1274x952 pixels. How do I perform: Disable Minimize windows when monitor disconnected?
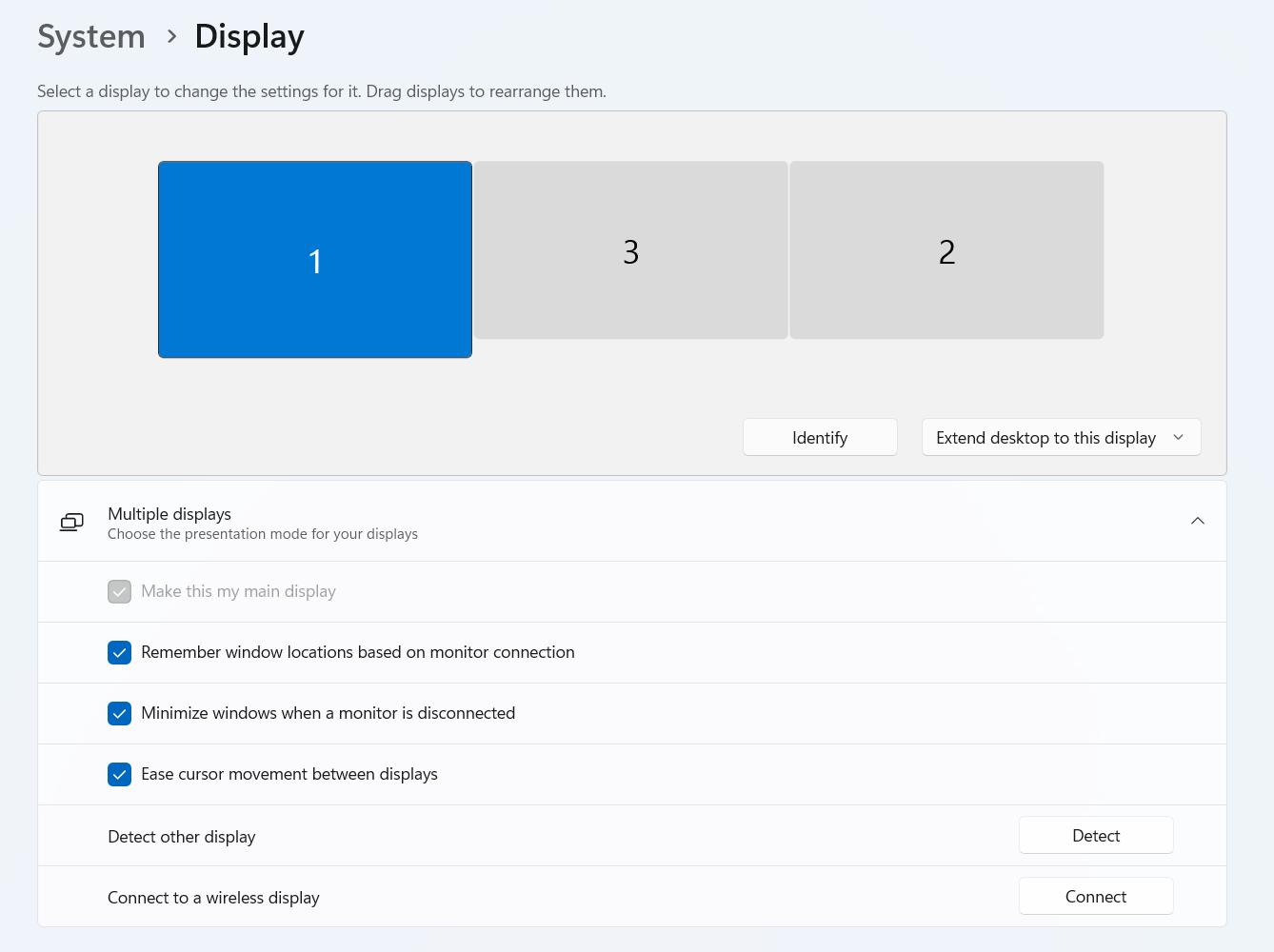[x=120, y=714]
